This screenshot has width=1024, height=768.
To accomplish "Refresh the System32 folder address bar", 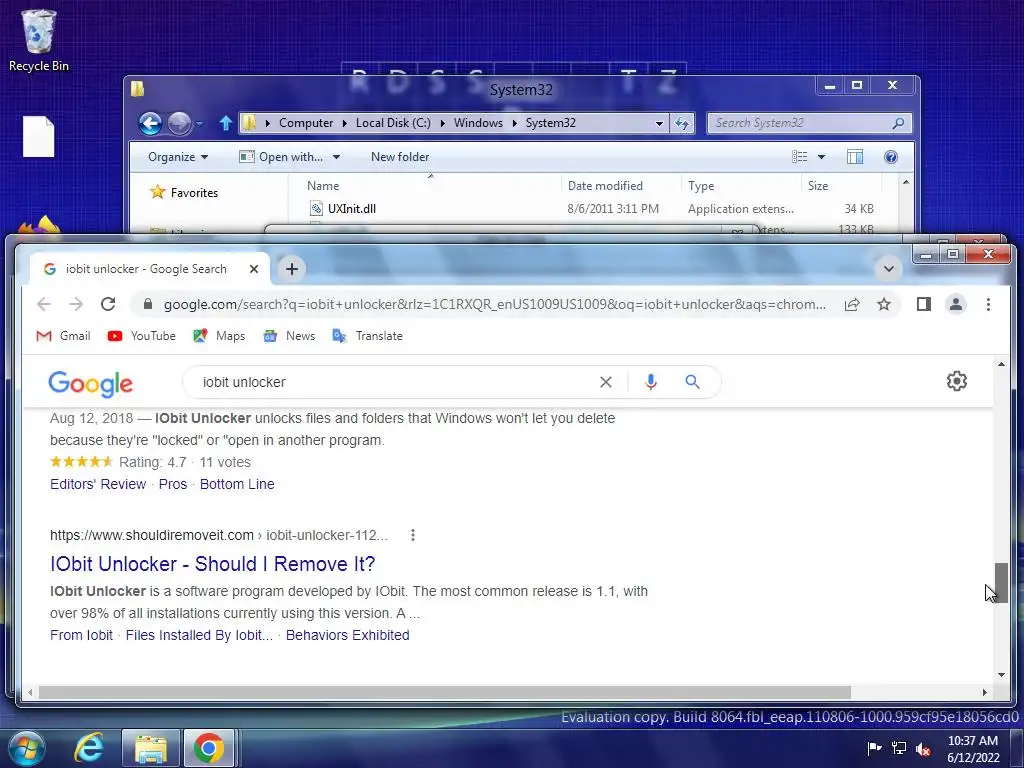I will click(x=682, y=123).
